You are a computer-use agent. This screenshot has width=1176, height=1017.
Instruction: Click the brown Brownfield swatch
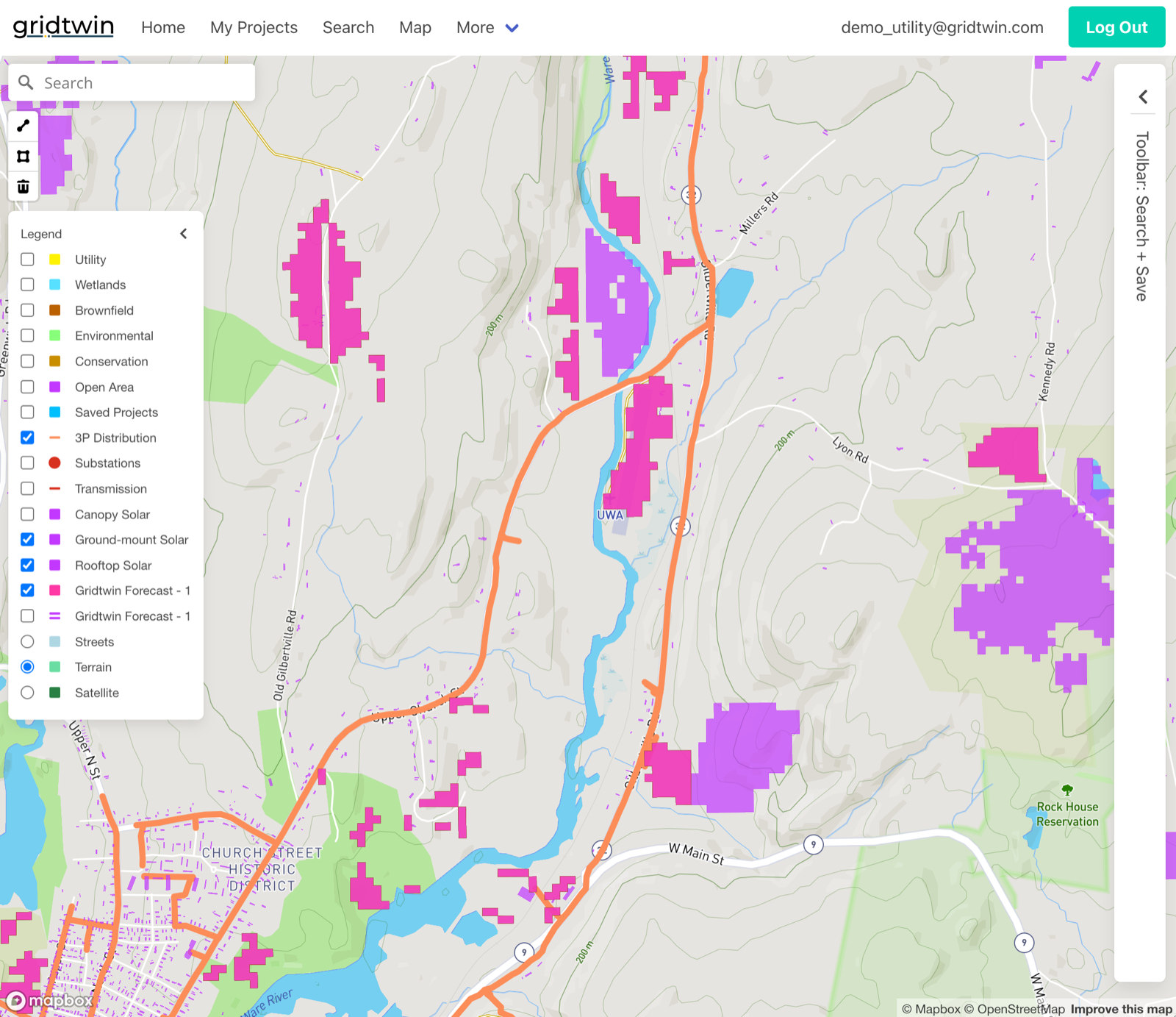[54, 310]
